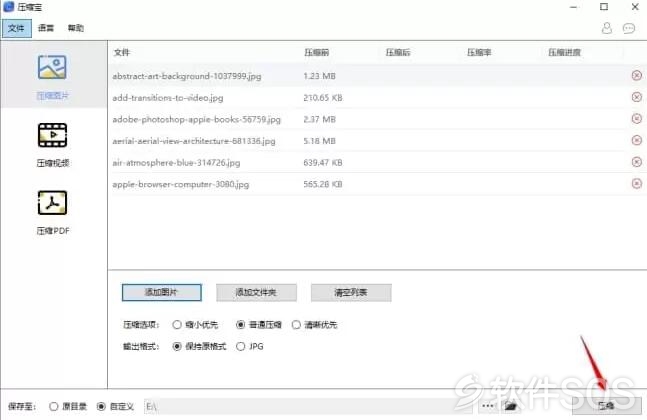Screen dimensions: 647x420
Task: Remove add-transitions-to-video.jpg from list
Action: (x=637, y=97)
